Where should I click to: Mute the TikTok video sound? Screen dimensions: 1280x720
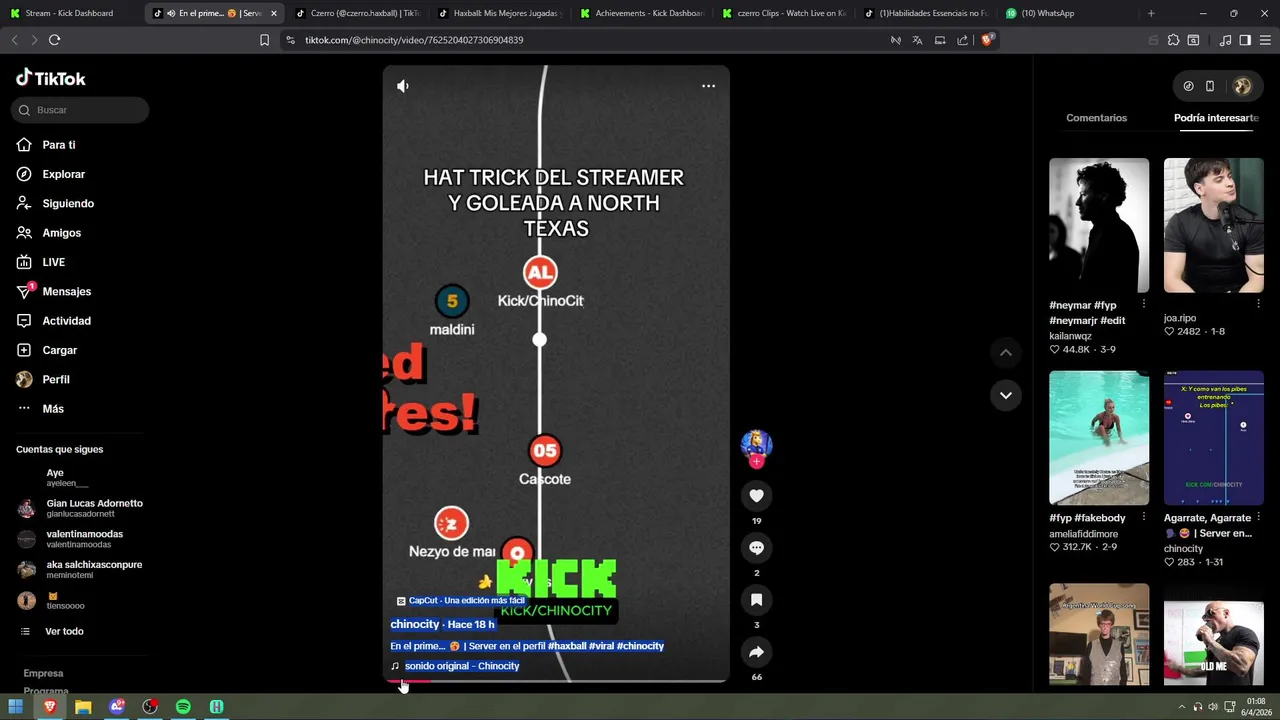click(403, 86)
